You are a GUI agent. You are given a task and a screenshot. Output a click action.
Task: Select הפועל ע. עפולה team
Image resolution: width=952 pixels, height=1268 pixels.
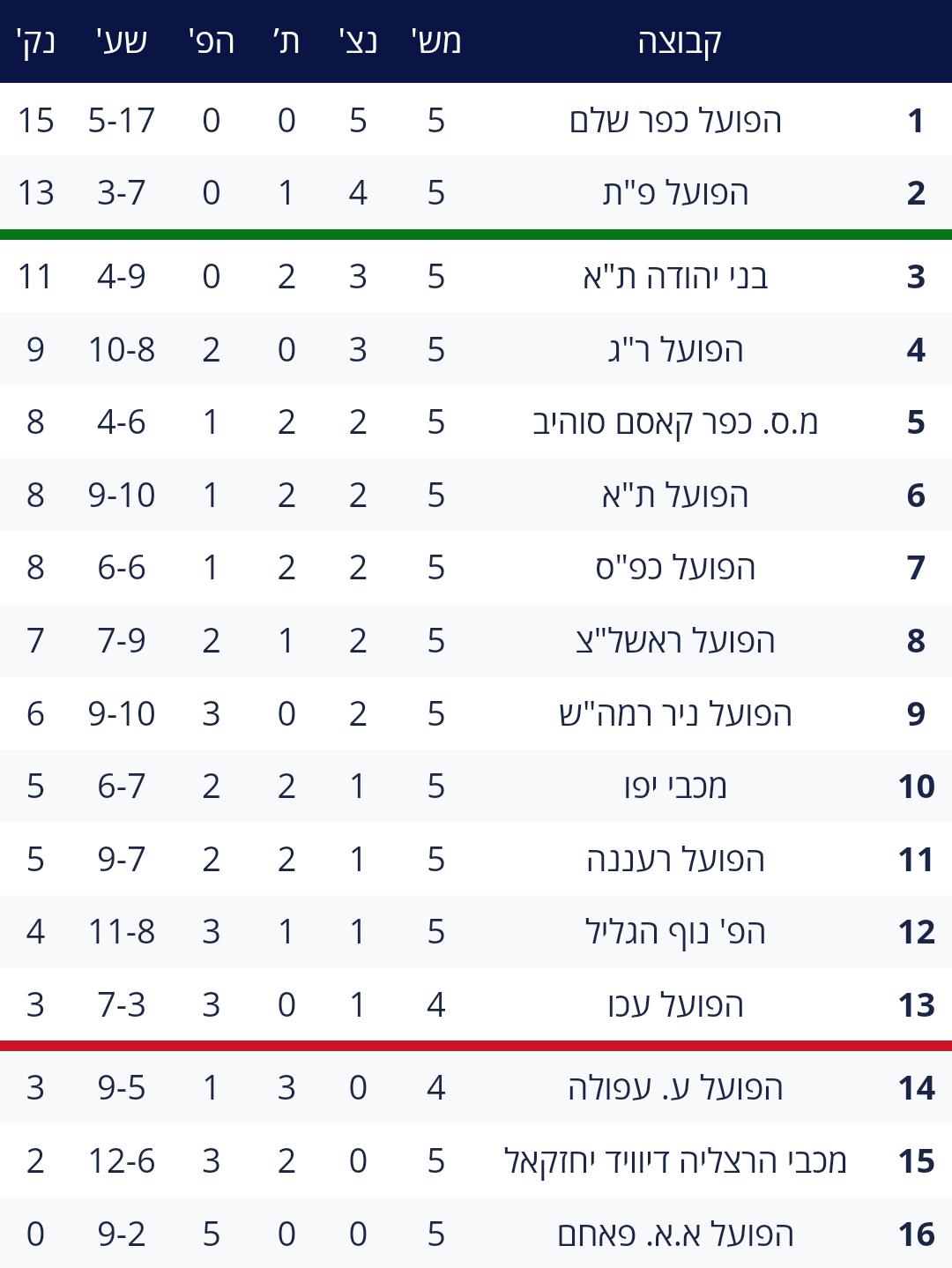[675, 1088]
